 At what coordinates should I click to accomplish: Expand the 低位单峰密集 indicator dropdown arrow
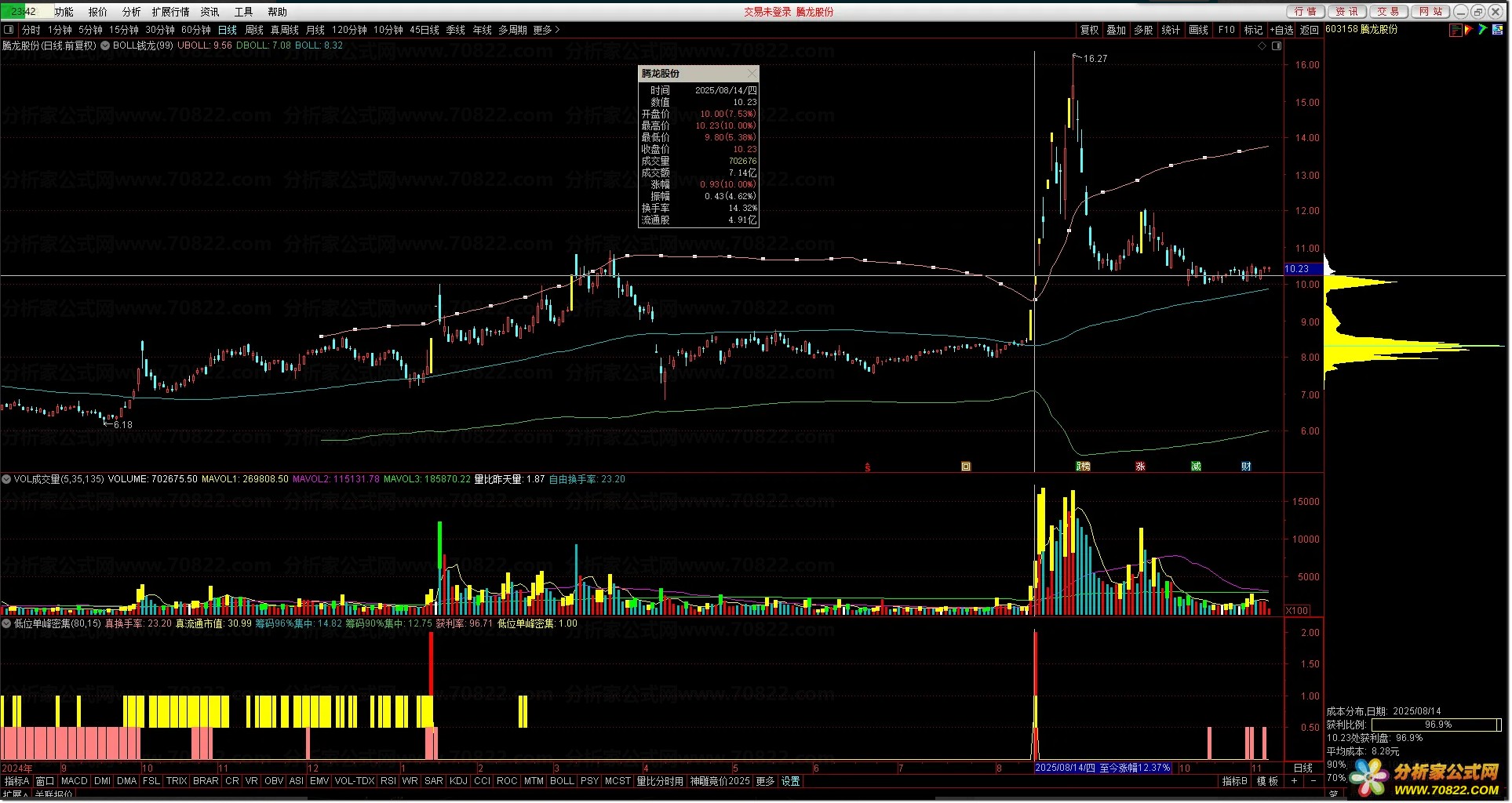click(6, 624)
